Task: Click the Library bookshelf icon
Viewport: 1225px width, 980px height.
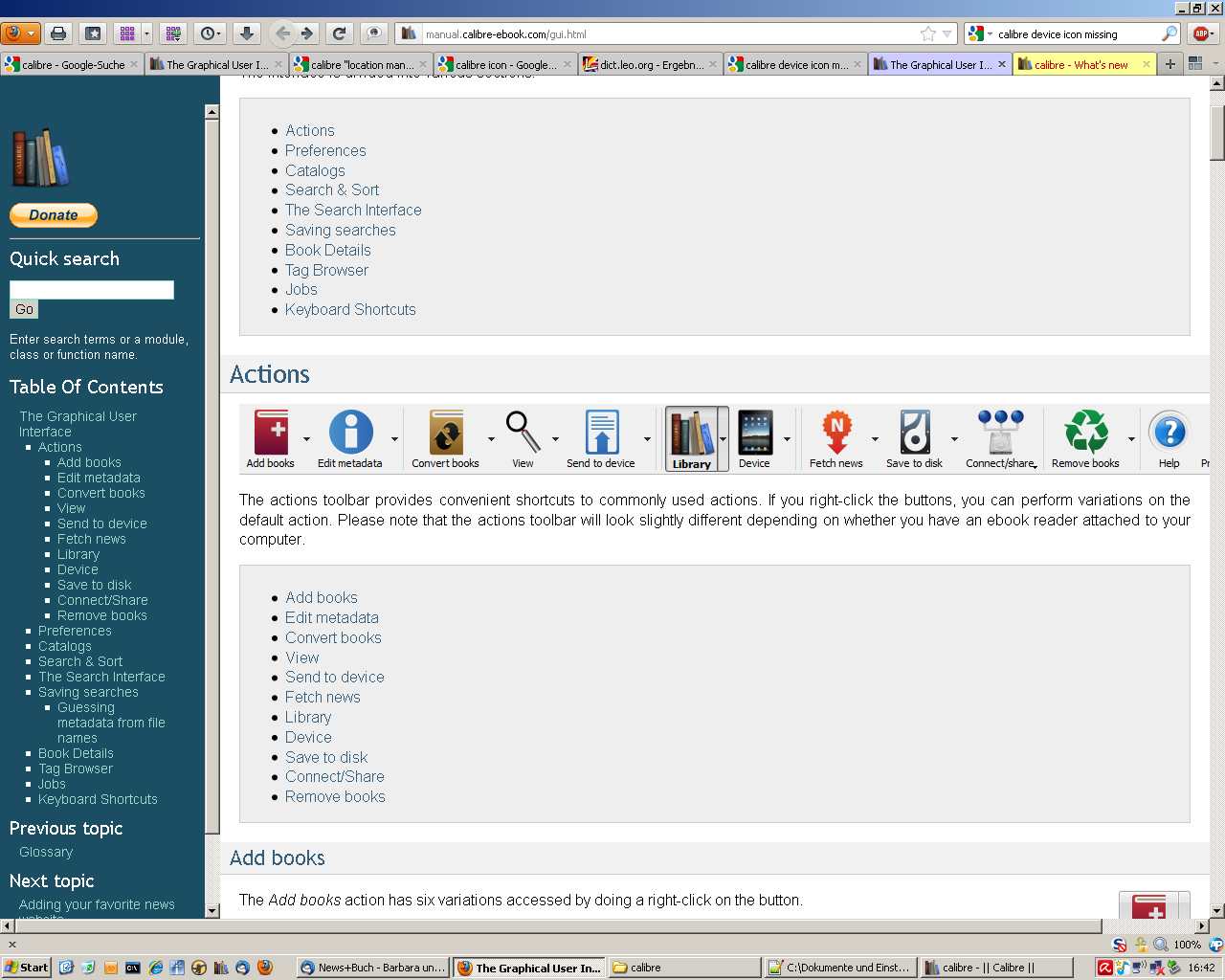Action: (691, 433)
